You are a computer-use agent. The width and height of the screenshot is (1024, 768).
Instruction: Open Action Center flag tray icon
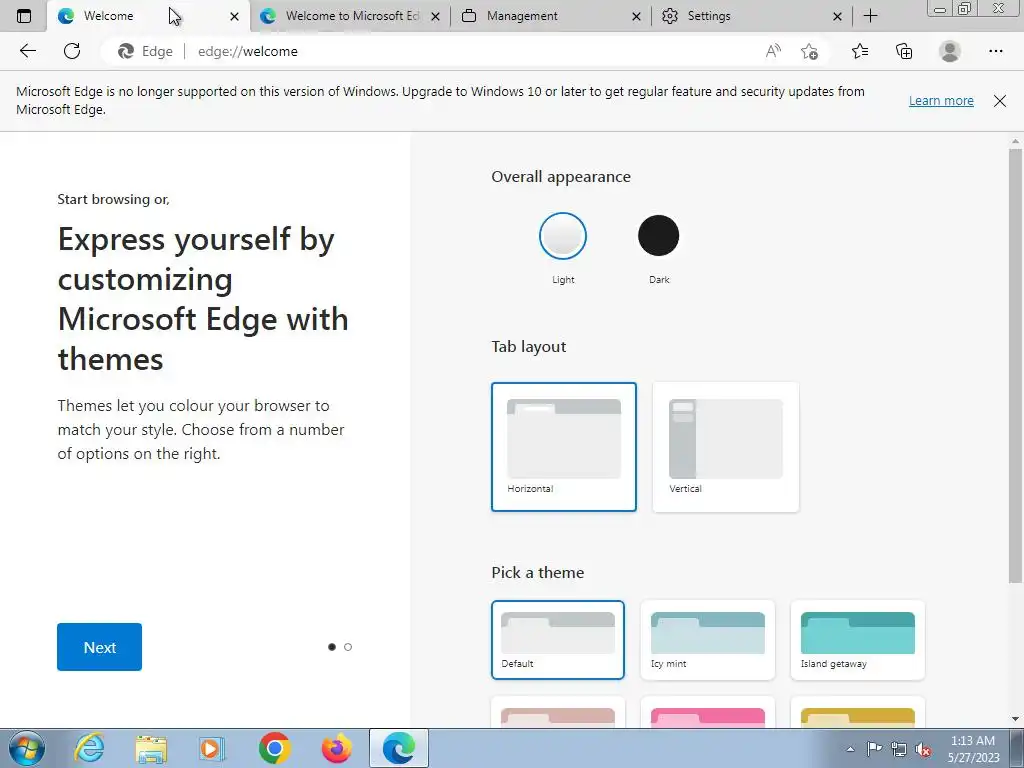pos(874,748)
